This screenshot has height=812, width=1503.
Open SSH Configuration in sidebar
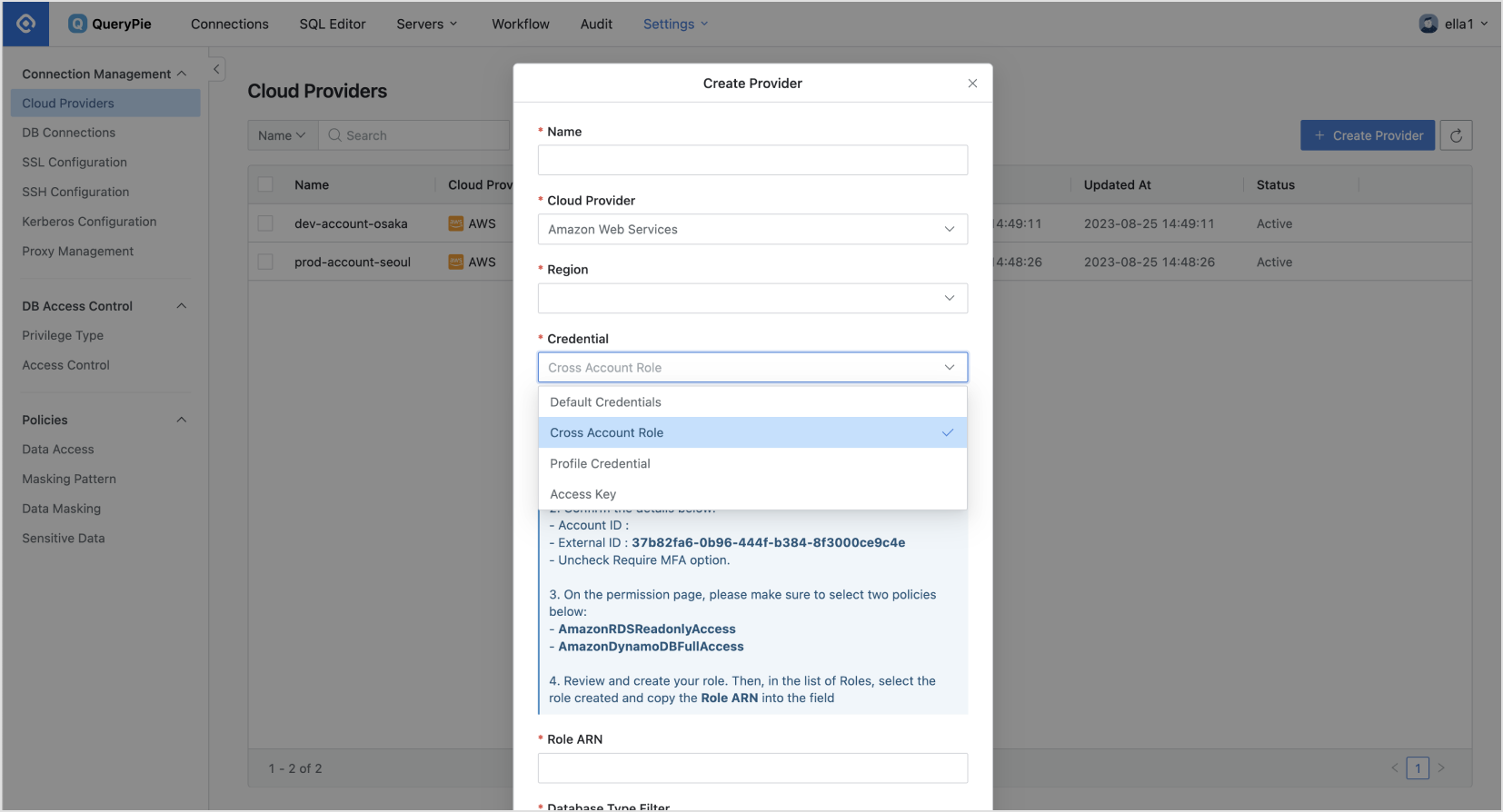[75, 192]
